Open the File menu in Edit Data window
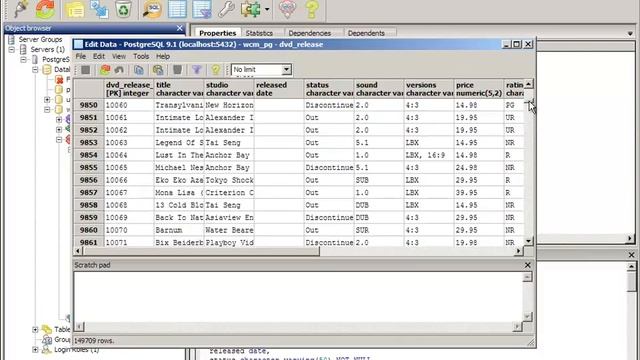Viewport: 640px width, 360px height. pos(81,56)
